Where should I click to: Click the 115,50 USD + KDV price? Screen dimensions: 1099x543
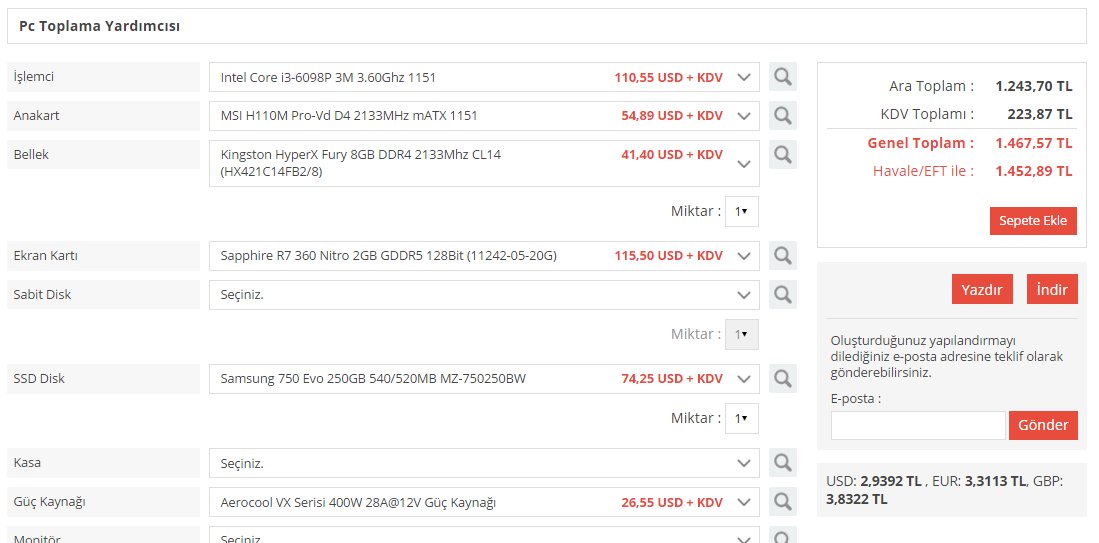coord(669,256)
